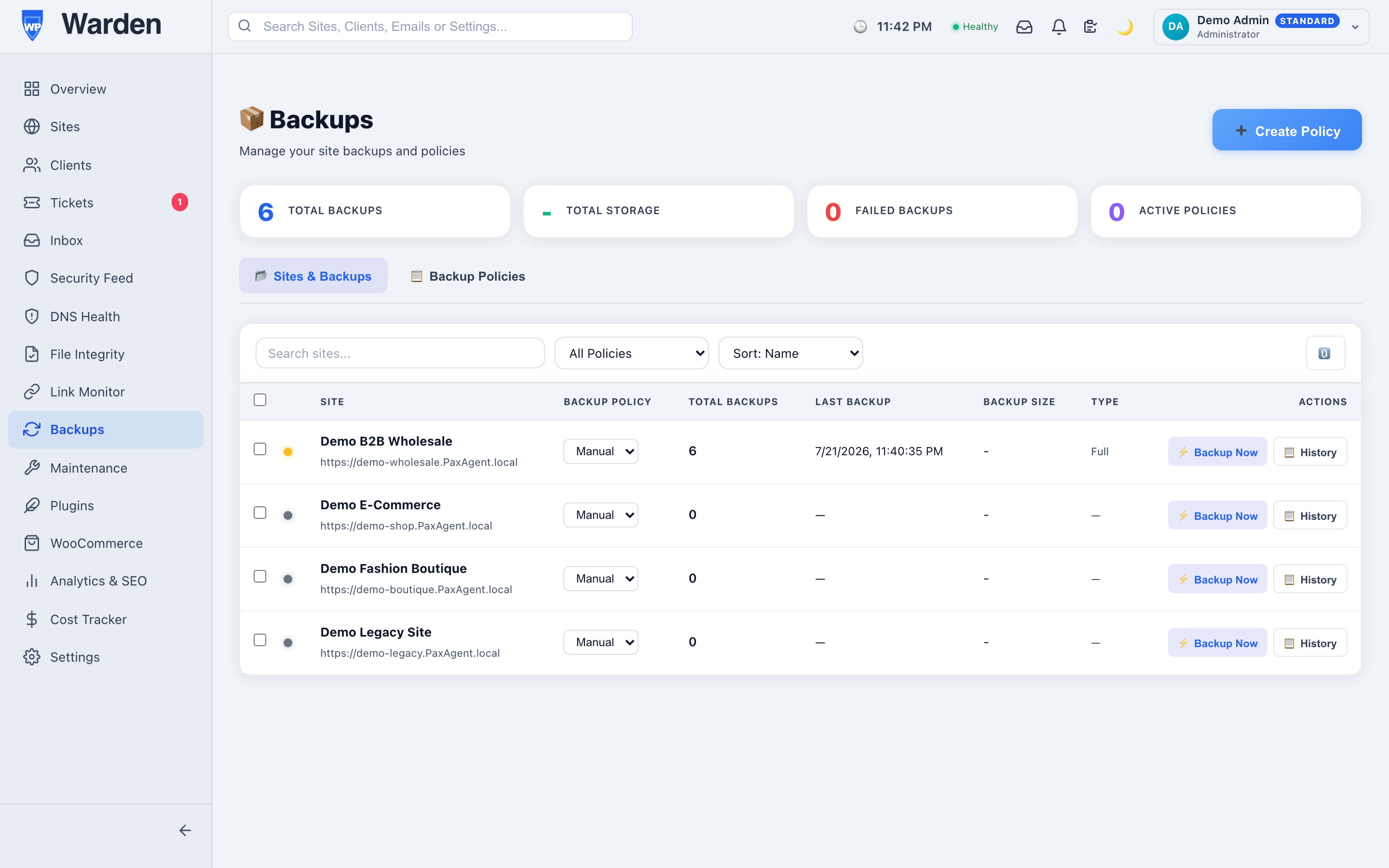
Task: Switch to Backup Policies tab
Action: (x=468, y=276)
